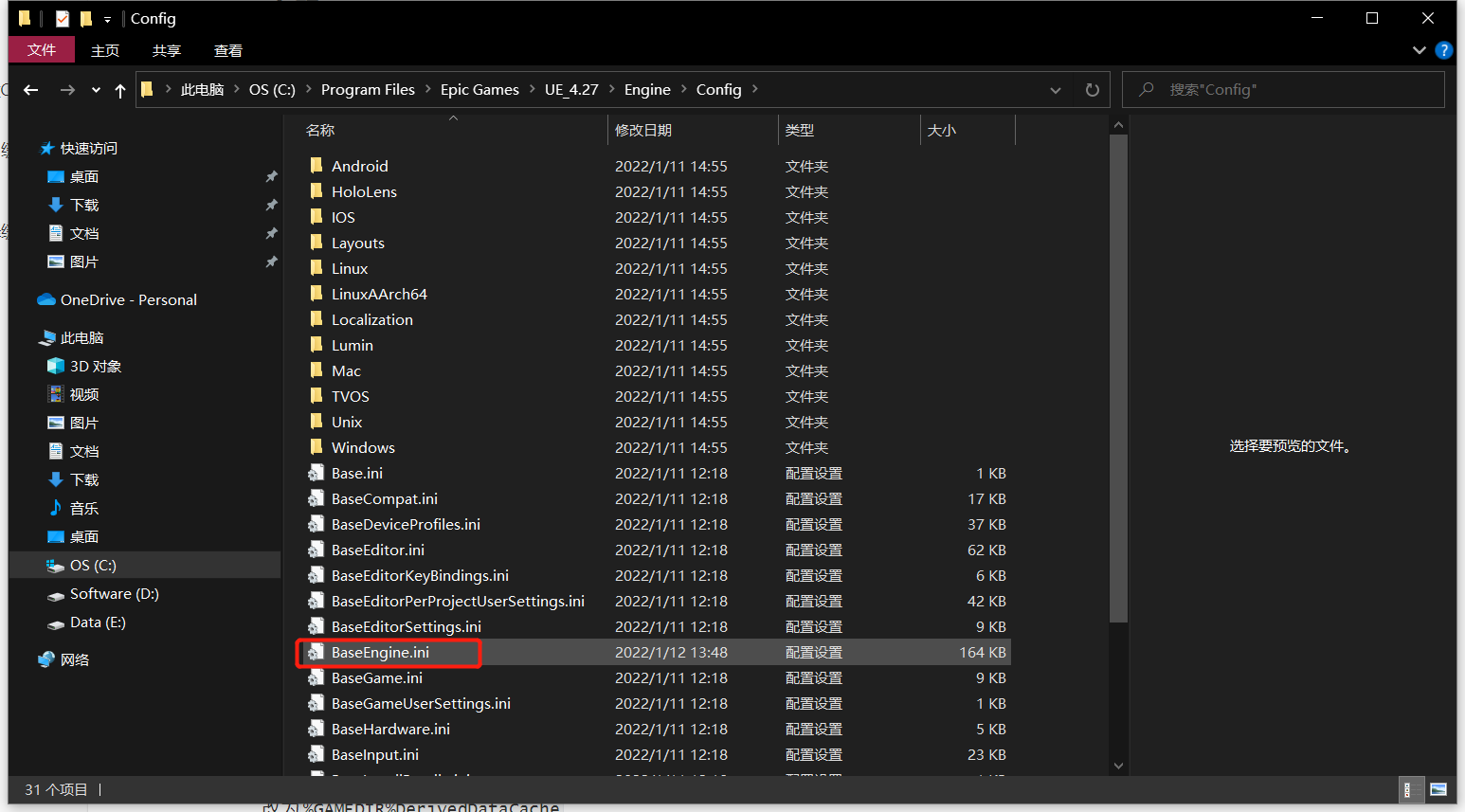1465x812 pixels.
Task: Go up one folder level
Action: pyautogui.click(x=120, y=90)
